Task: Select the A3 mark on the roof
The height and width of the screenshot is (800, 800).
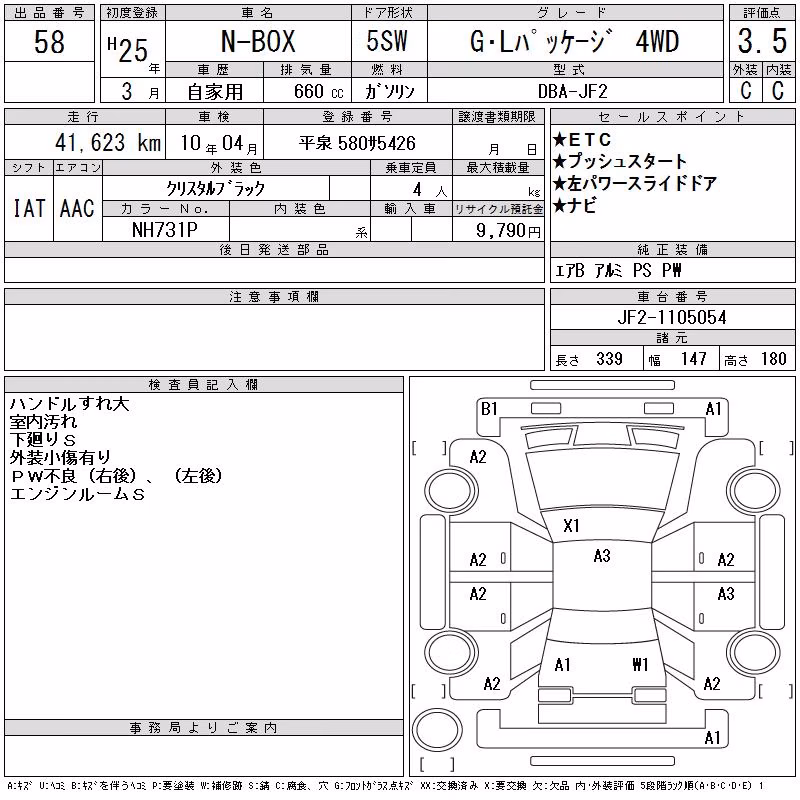Action: coord(602,556)
